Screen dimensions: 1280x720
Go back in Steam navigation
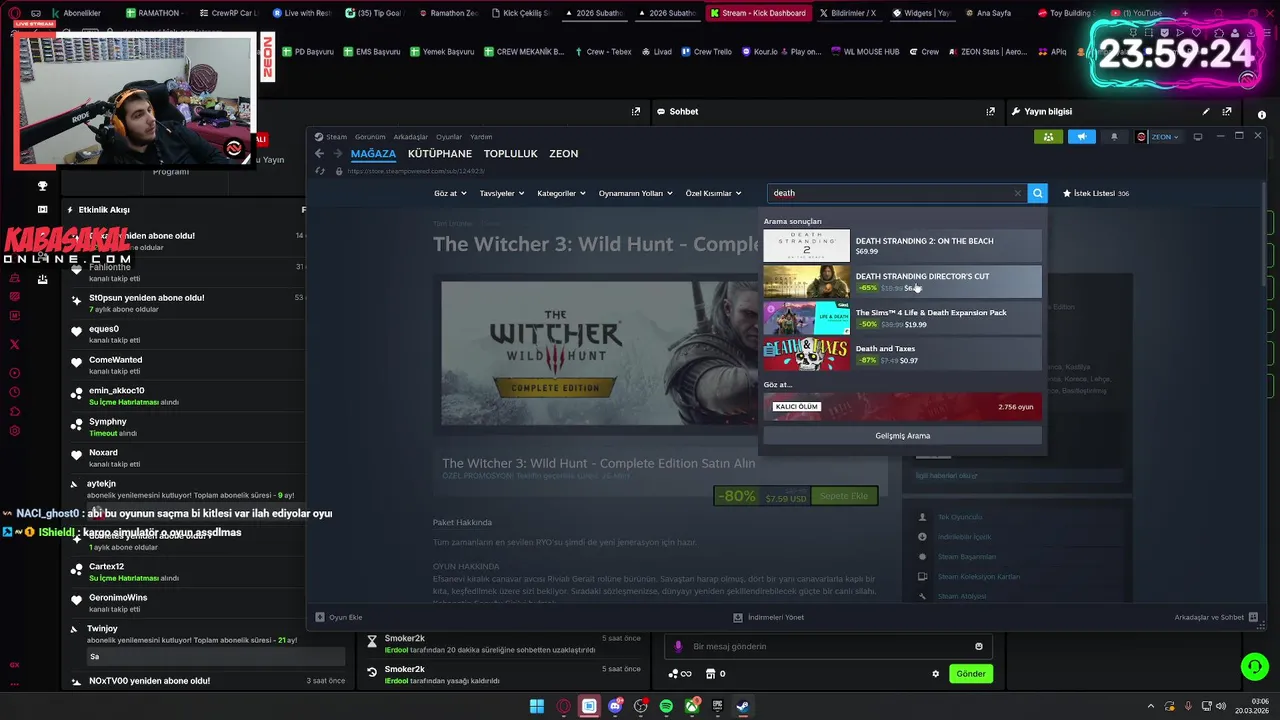[319, 153]
